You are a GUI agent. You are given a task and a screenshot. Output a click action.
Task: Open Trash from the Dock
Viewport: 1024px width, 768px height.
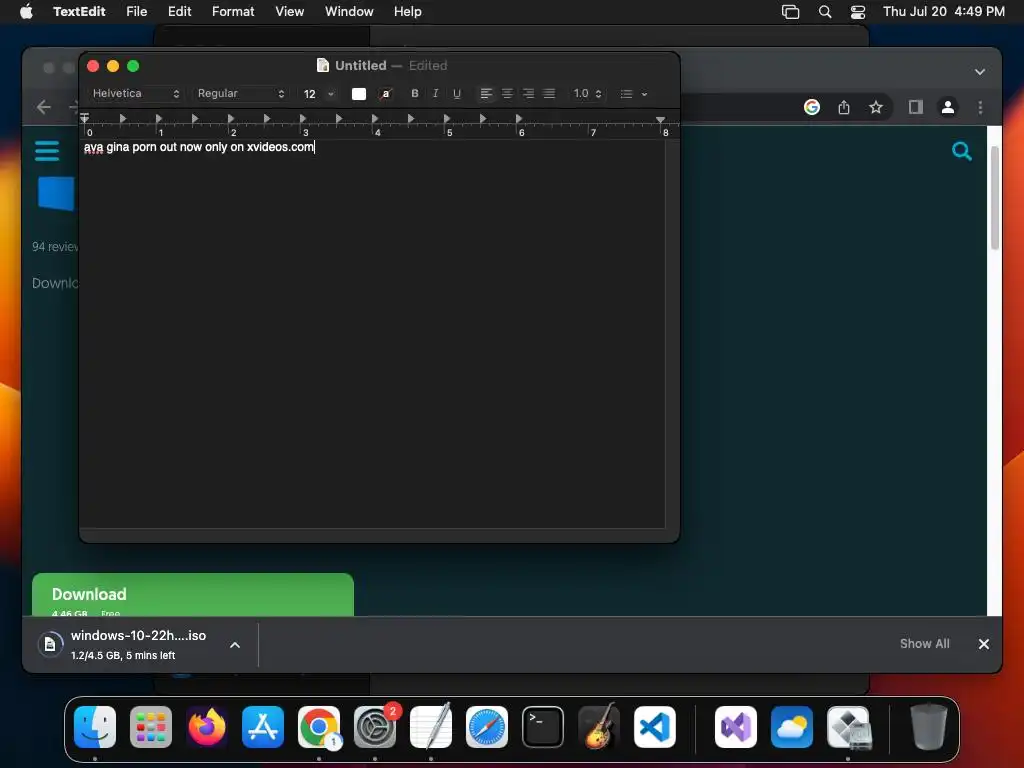[929, 727]
